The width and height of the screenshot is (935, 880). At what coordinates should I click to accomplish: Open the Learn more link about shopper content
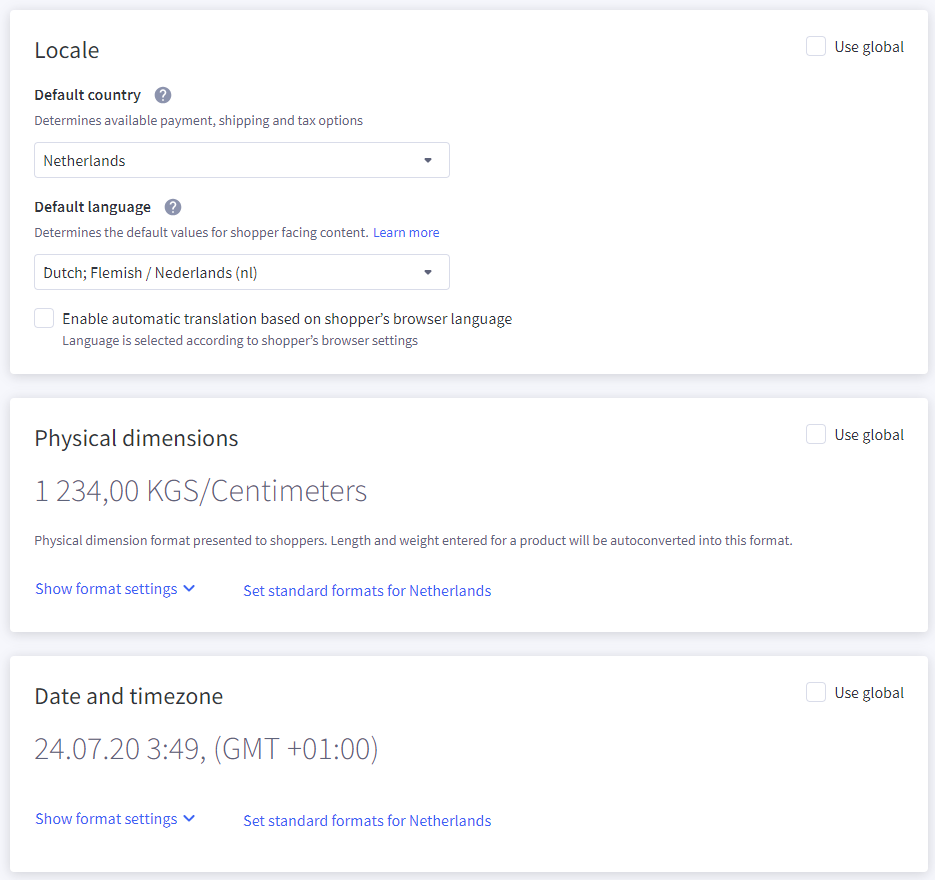click(x=406, y=232)
